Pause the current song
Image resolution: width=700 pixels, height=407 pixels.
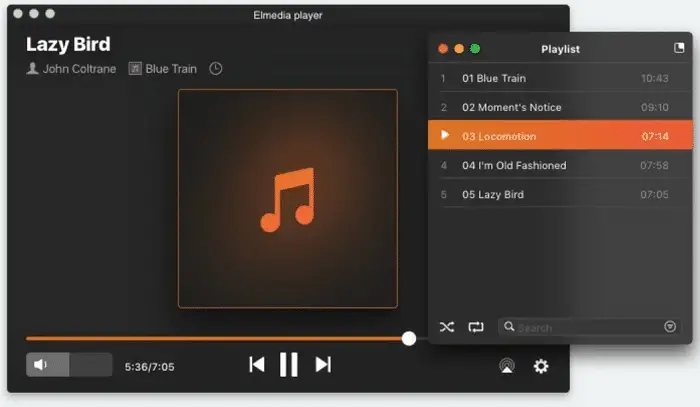pyautogui.click(x=288, y=365)
